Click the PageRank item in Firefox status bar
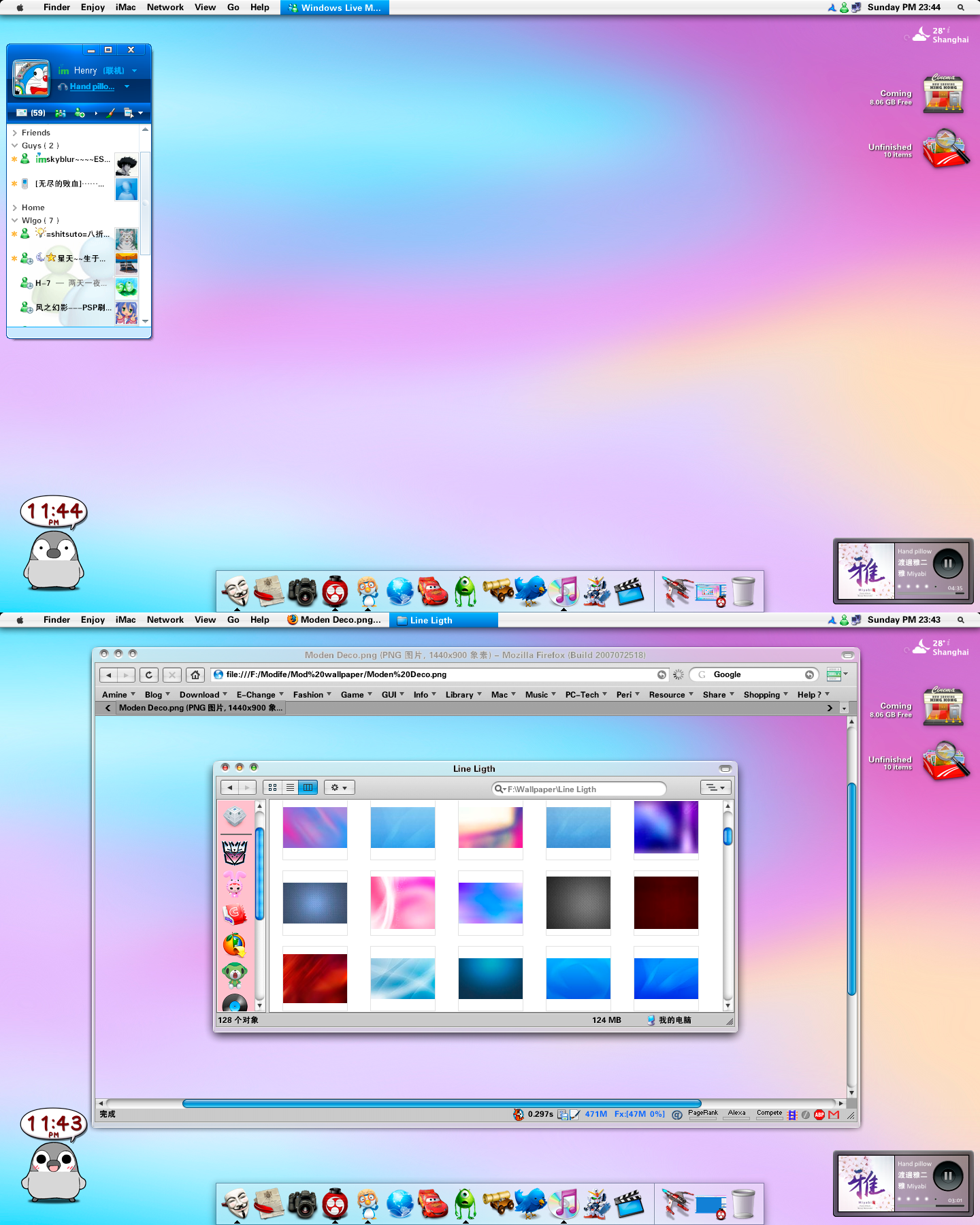The height and width of the screenshot is (1225, 980). pyautogui.click(x=703, y=1114)
